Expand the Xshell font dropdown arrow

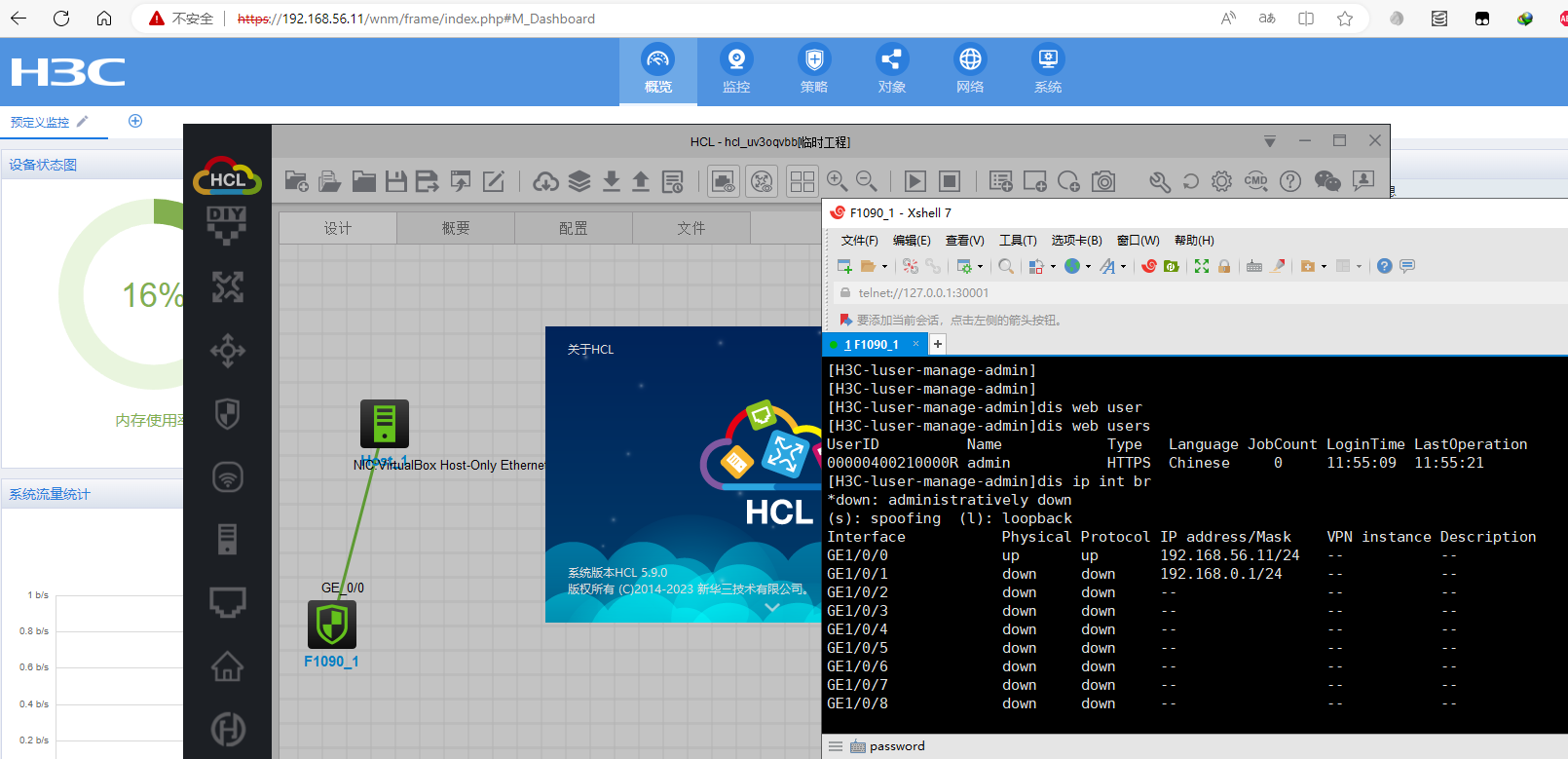(x=1123, y=267)
